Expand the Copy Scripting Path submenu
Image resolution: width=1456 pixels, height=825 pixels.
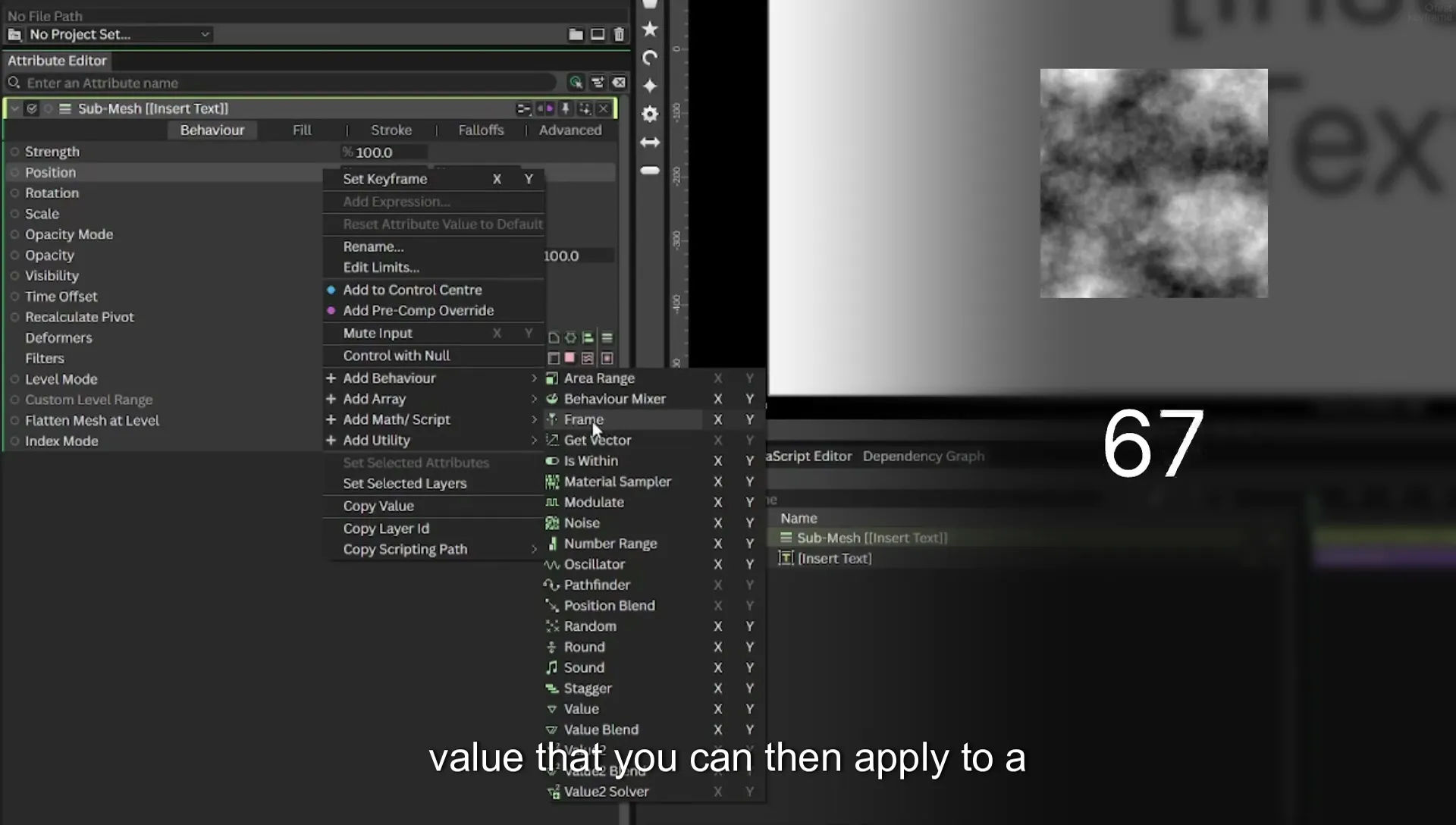coord(433,550)
